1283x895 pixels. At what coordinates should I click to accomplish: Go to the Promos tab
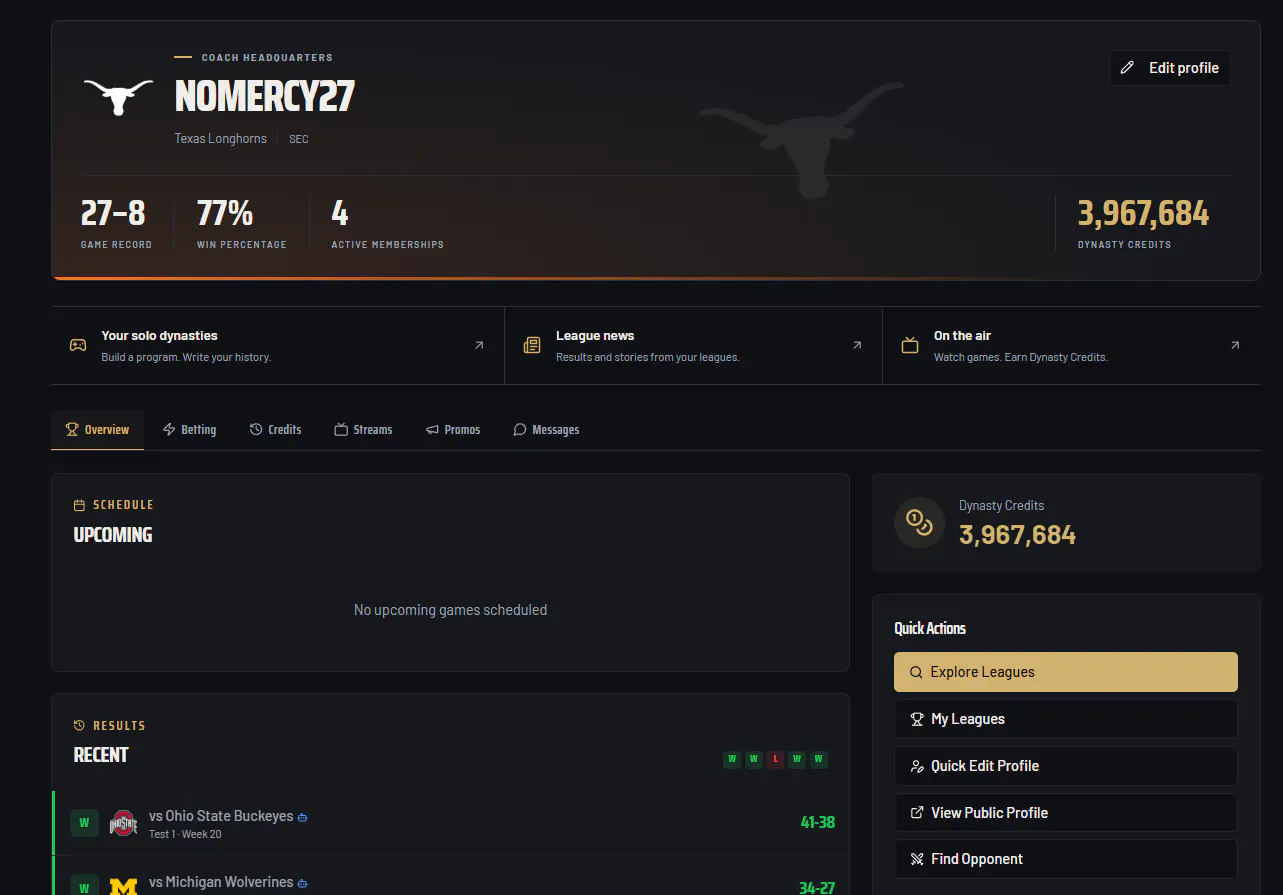(452, 430)
